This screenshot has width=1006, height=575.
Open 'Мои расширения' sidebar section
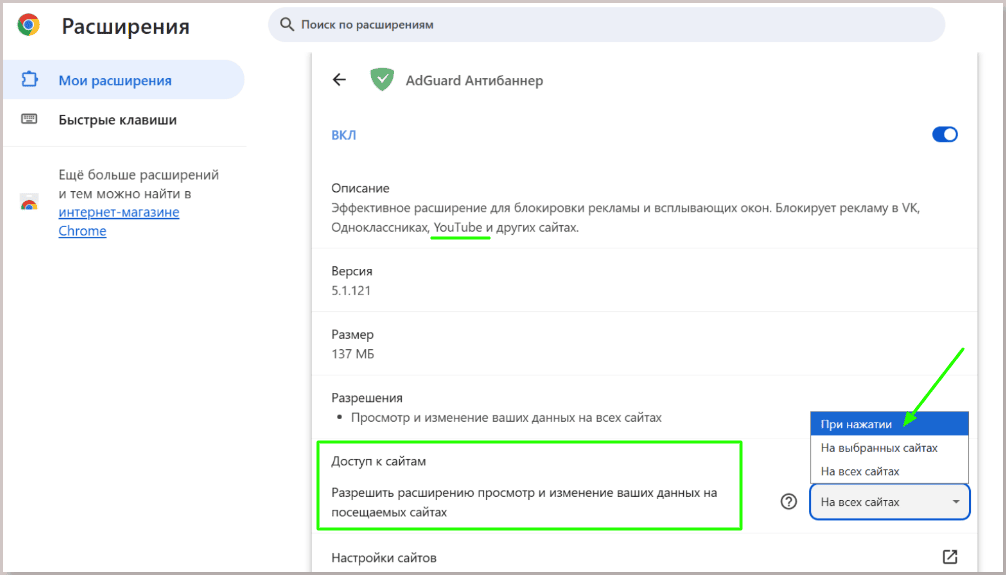(x=124, y=80)
